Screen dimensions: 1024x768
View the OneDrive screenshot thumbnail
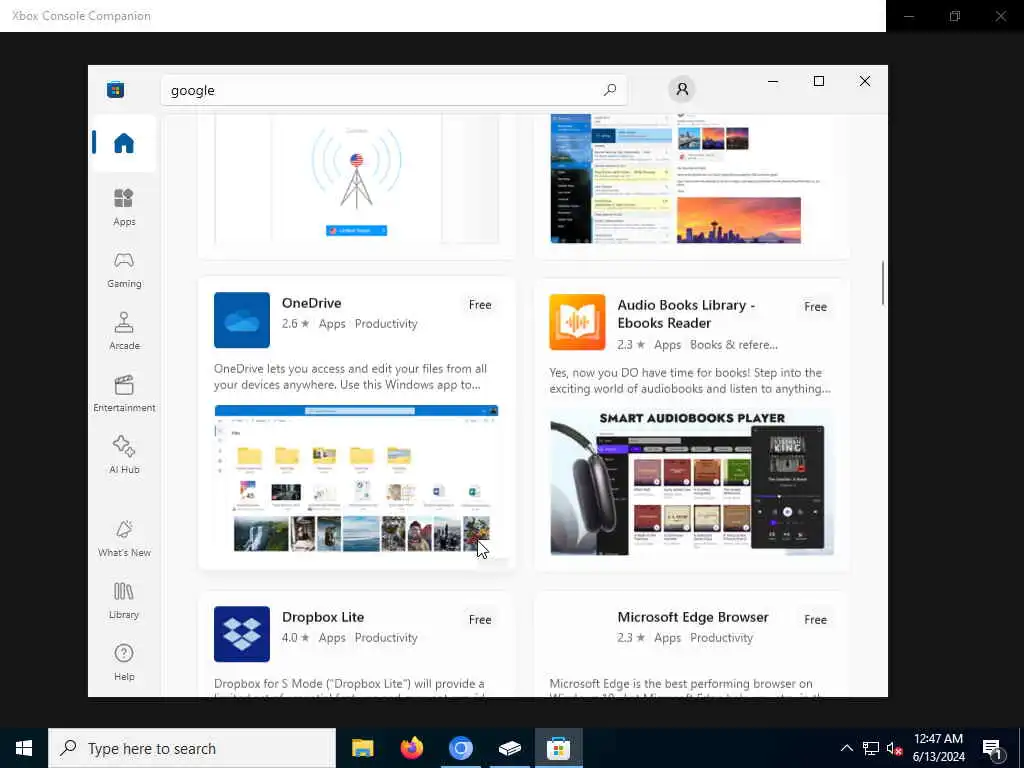(x=357, y=479)
